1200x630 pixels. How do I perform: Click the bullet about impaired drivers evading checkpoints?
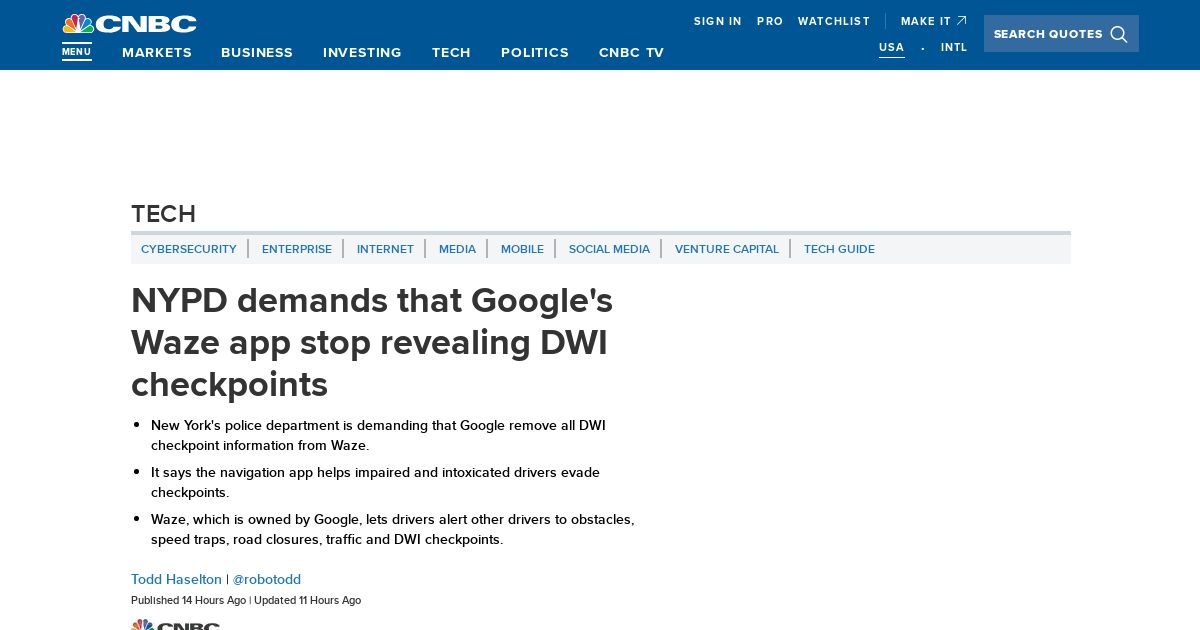point(375,482)
